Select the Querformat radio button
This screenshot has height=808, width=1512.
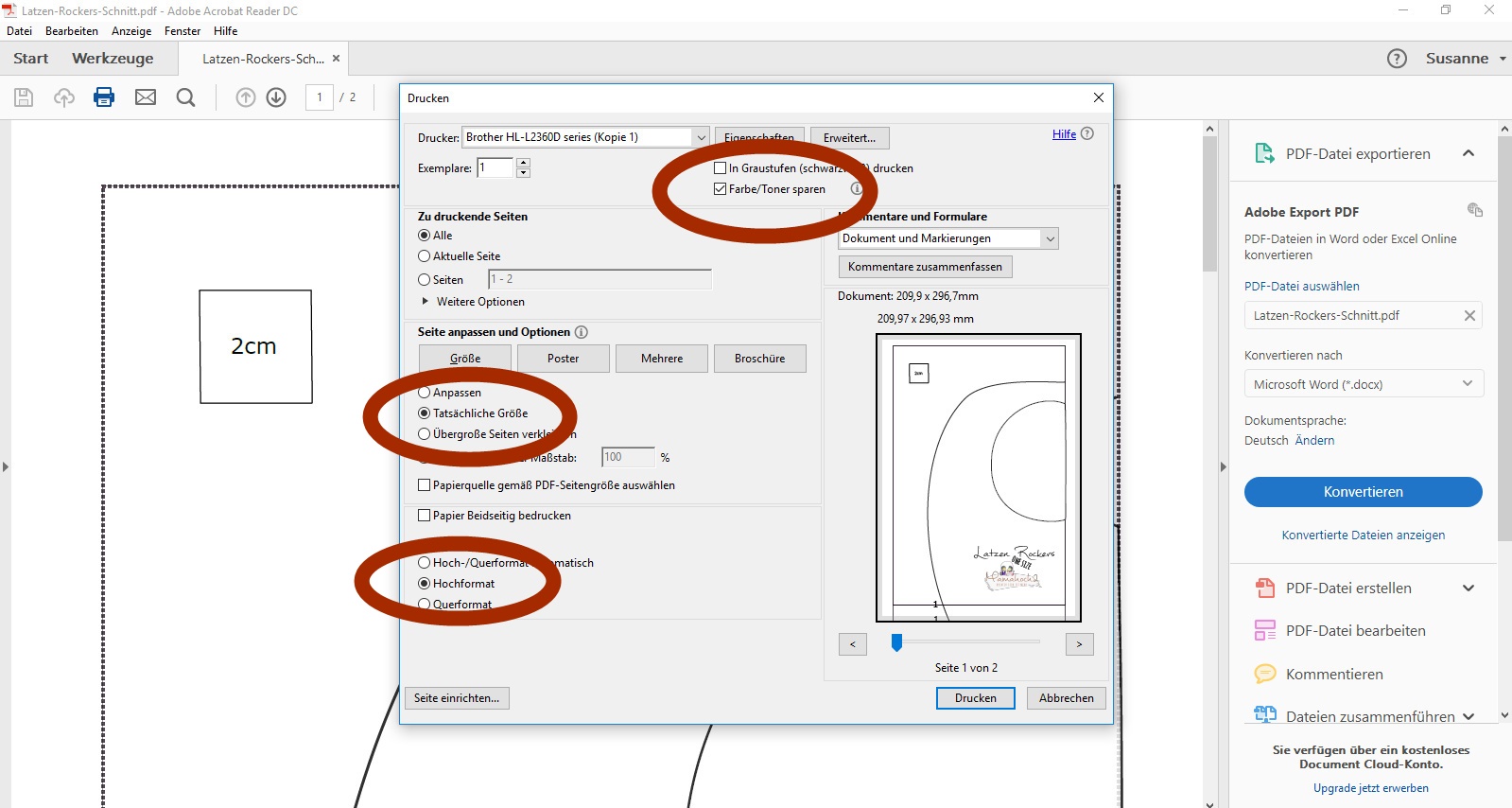[x=424, y=605]
